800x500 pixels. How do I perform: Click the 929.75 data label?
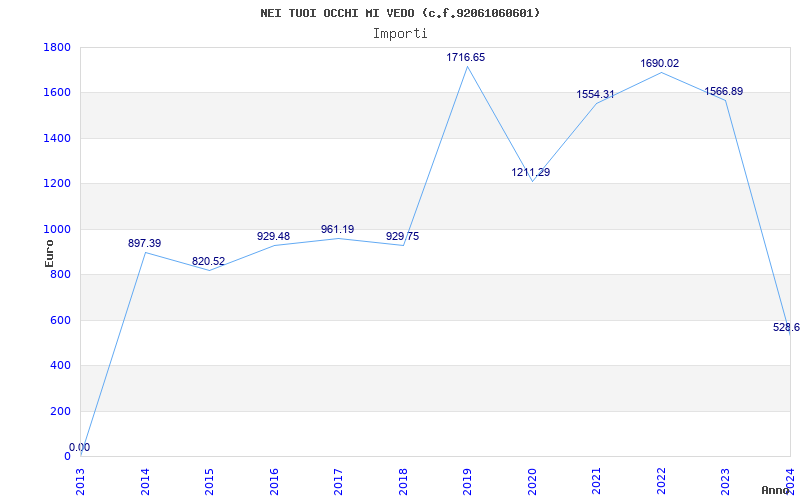(x=402, y=236)
